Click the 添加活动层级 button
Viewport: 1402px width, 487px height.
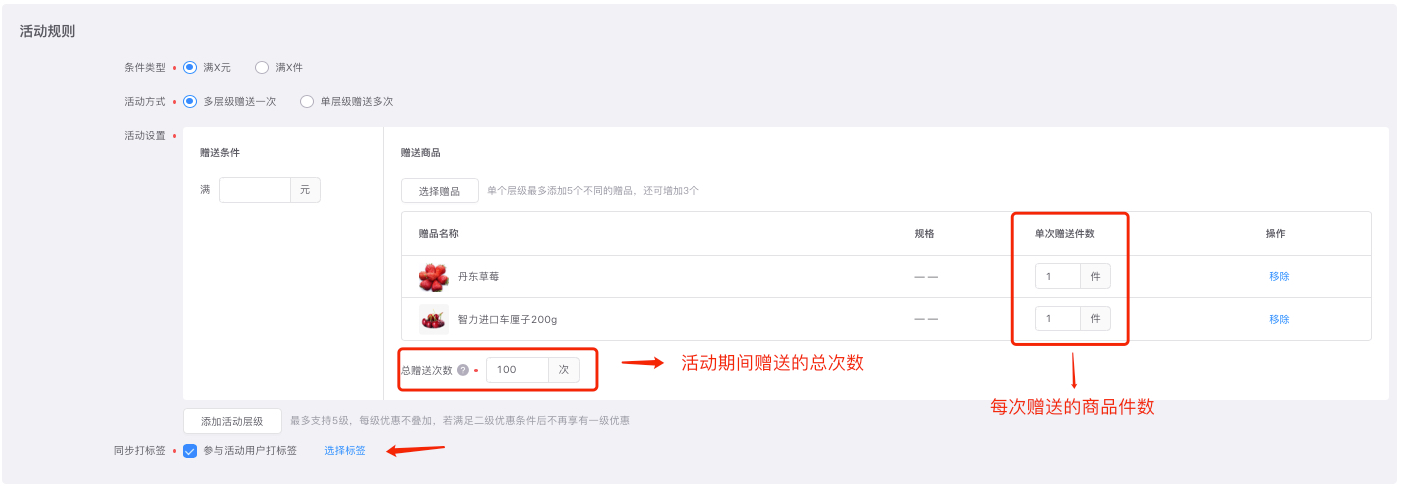(x=232, y=421)
